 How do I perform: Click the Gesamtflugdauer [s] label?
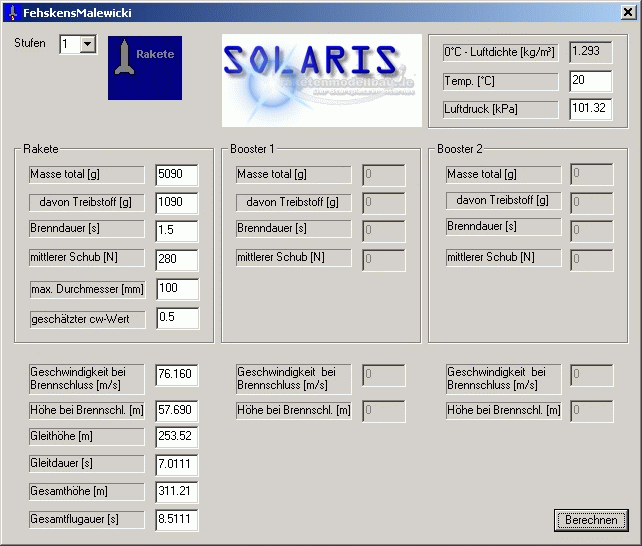click(86, 519)
